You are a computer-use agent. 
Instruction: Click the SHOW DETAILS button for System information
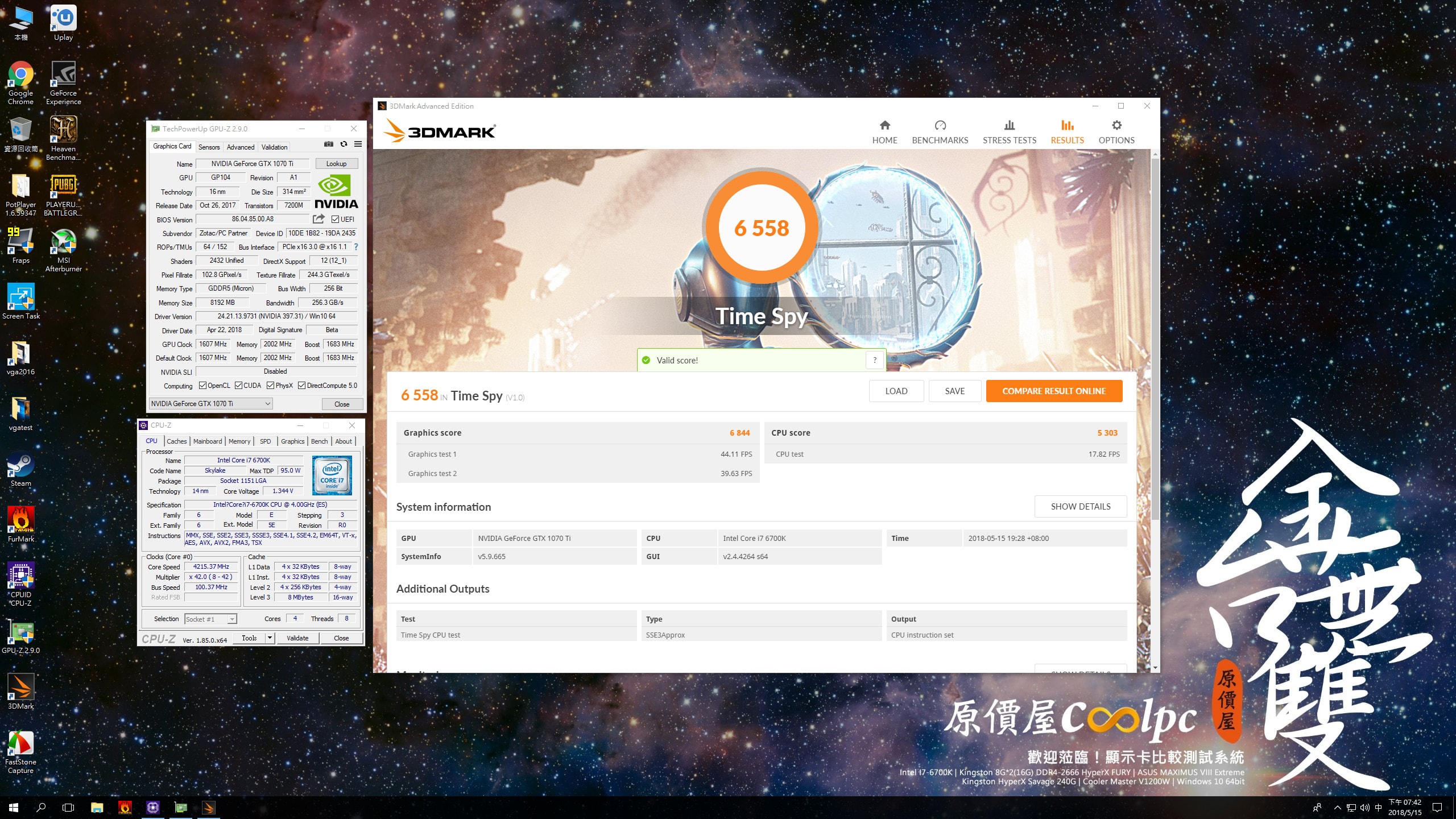1080,507
